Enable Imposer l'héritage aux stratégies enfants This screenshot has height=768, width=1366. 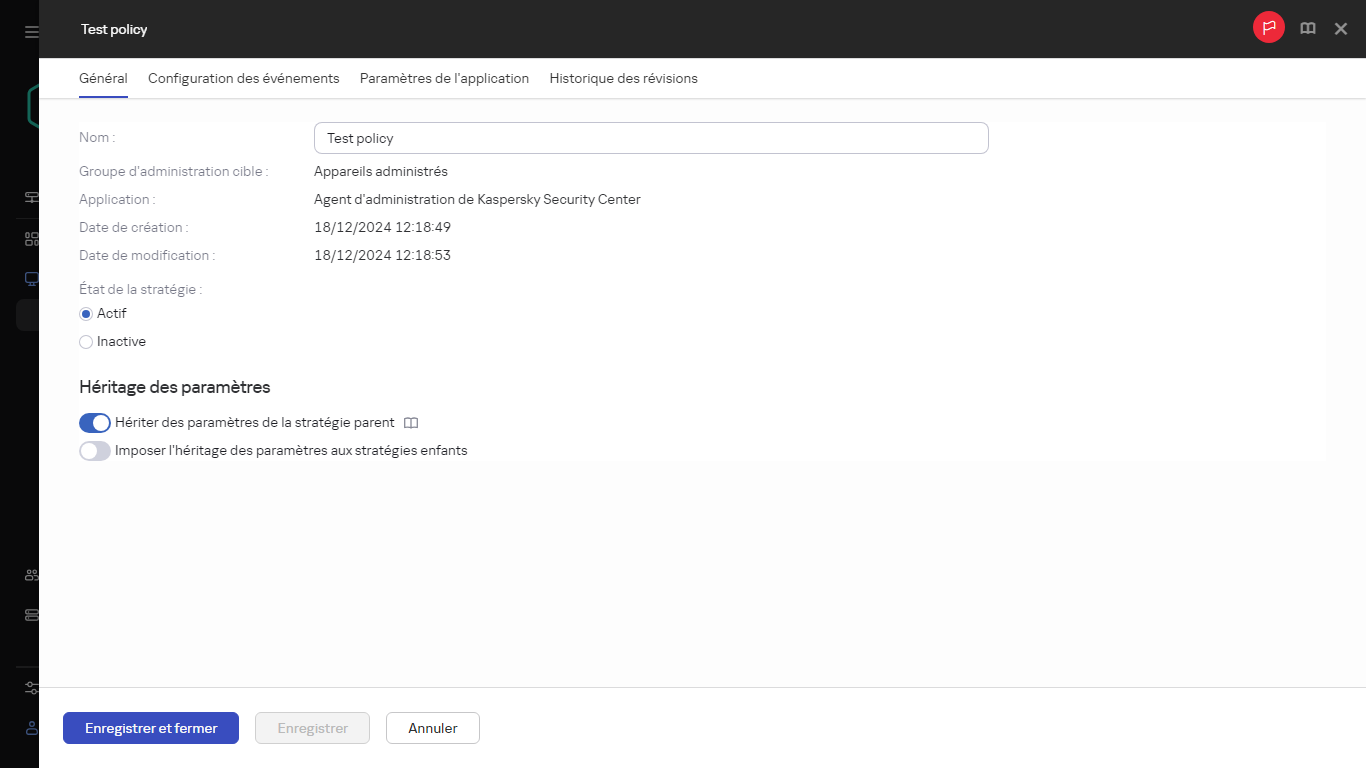click(95, 451)
